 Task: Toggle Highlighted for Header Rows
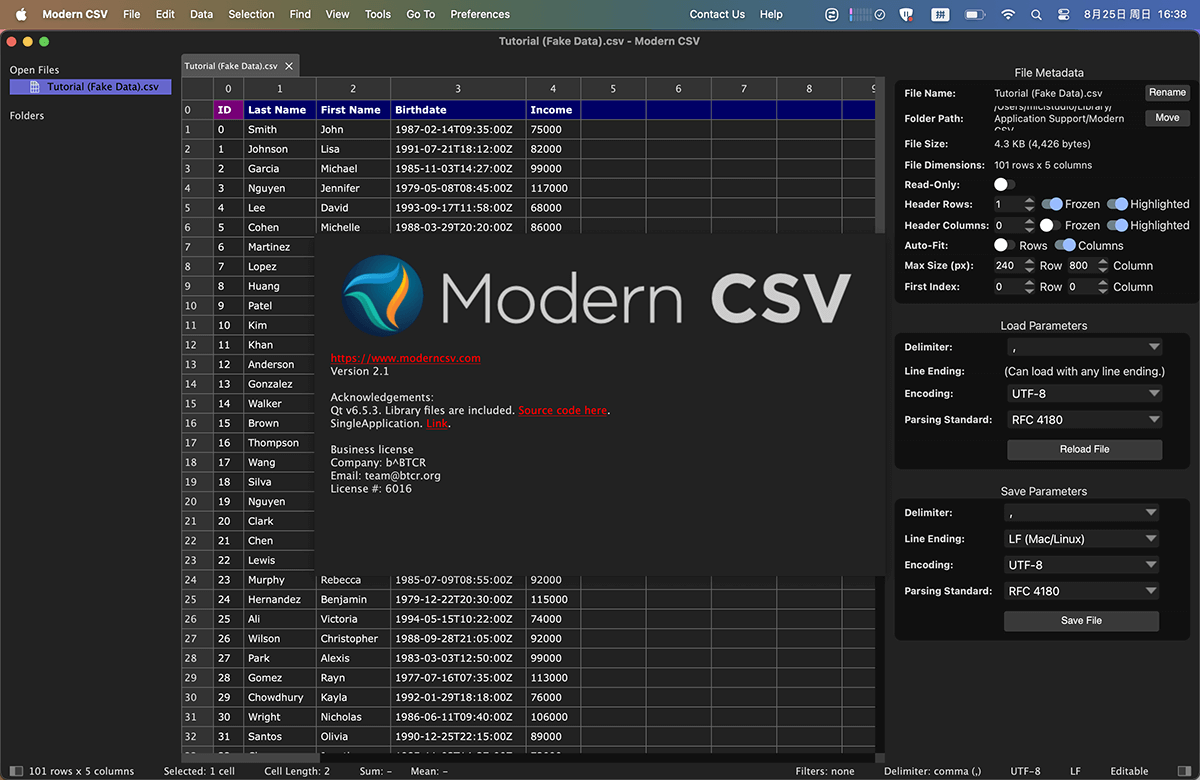(1117, 204)
